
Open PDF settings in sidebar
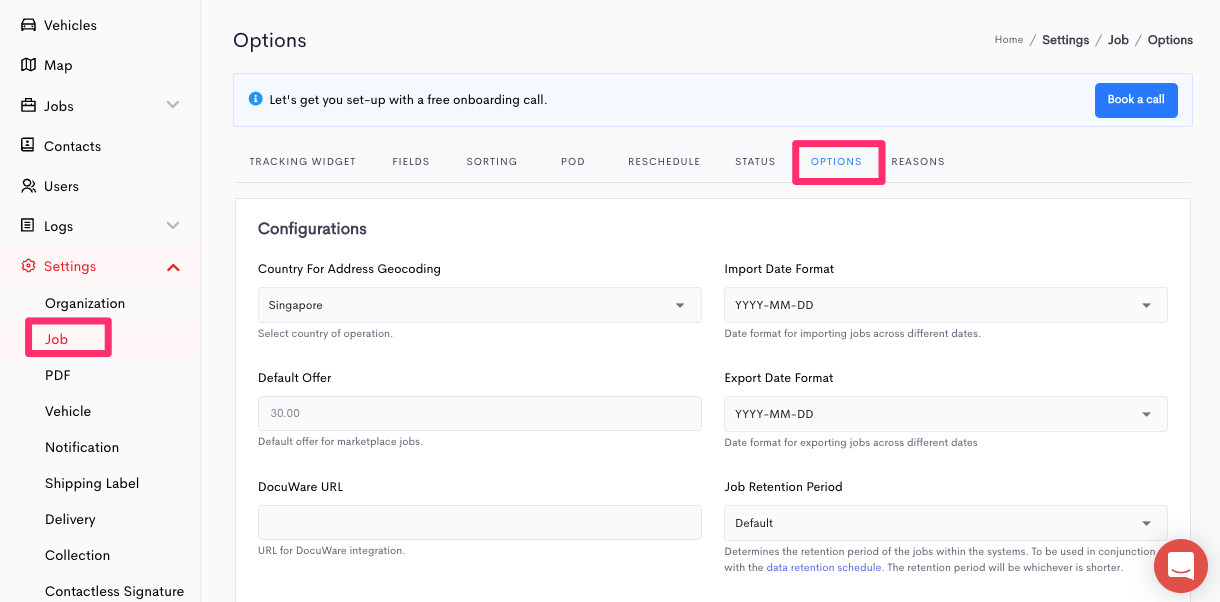tap(58, 375)
